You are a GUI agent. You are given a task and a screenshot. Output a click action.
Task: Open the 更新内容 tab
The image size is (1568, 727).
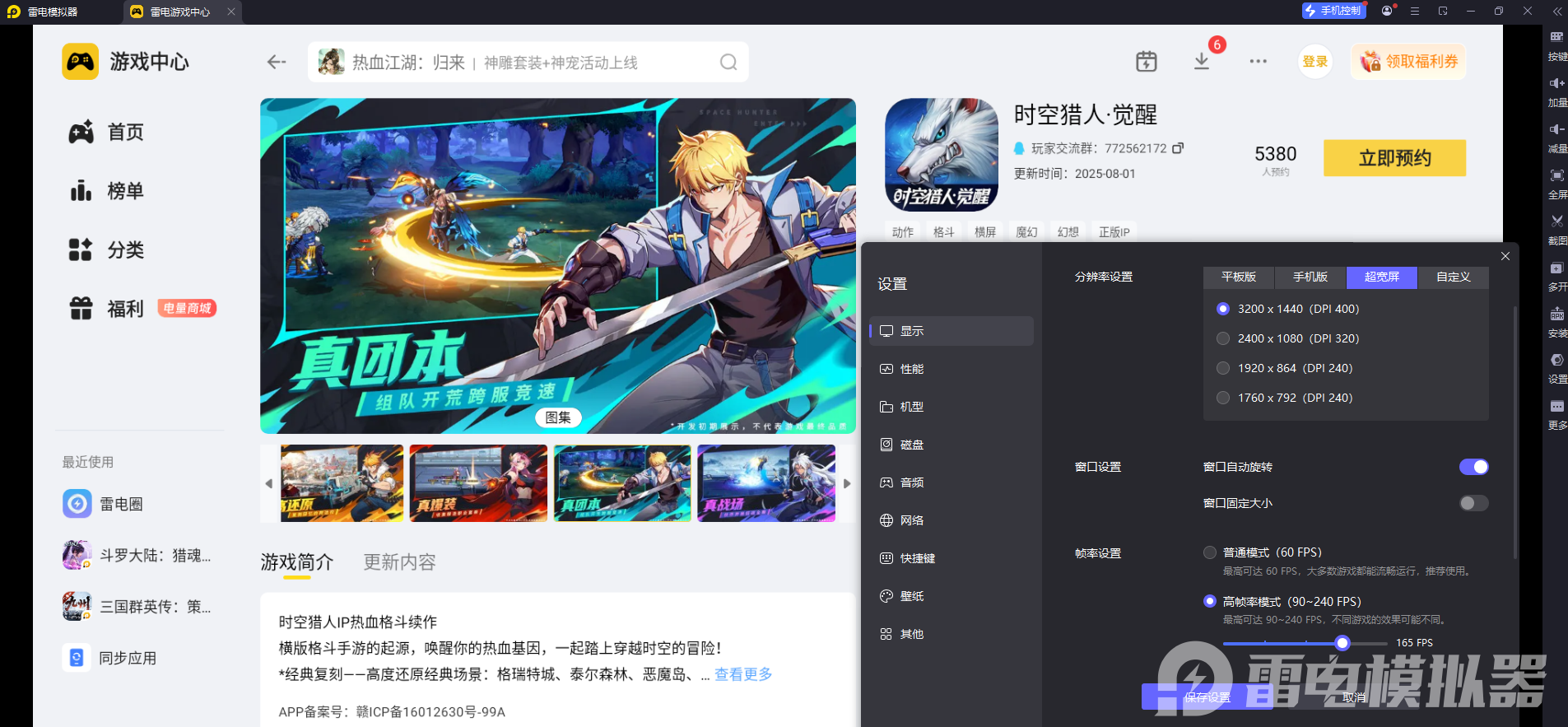pos(399,562)
